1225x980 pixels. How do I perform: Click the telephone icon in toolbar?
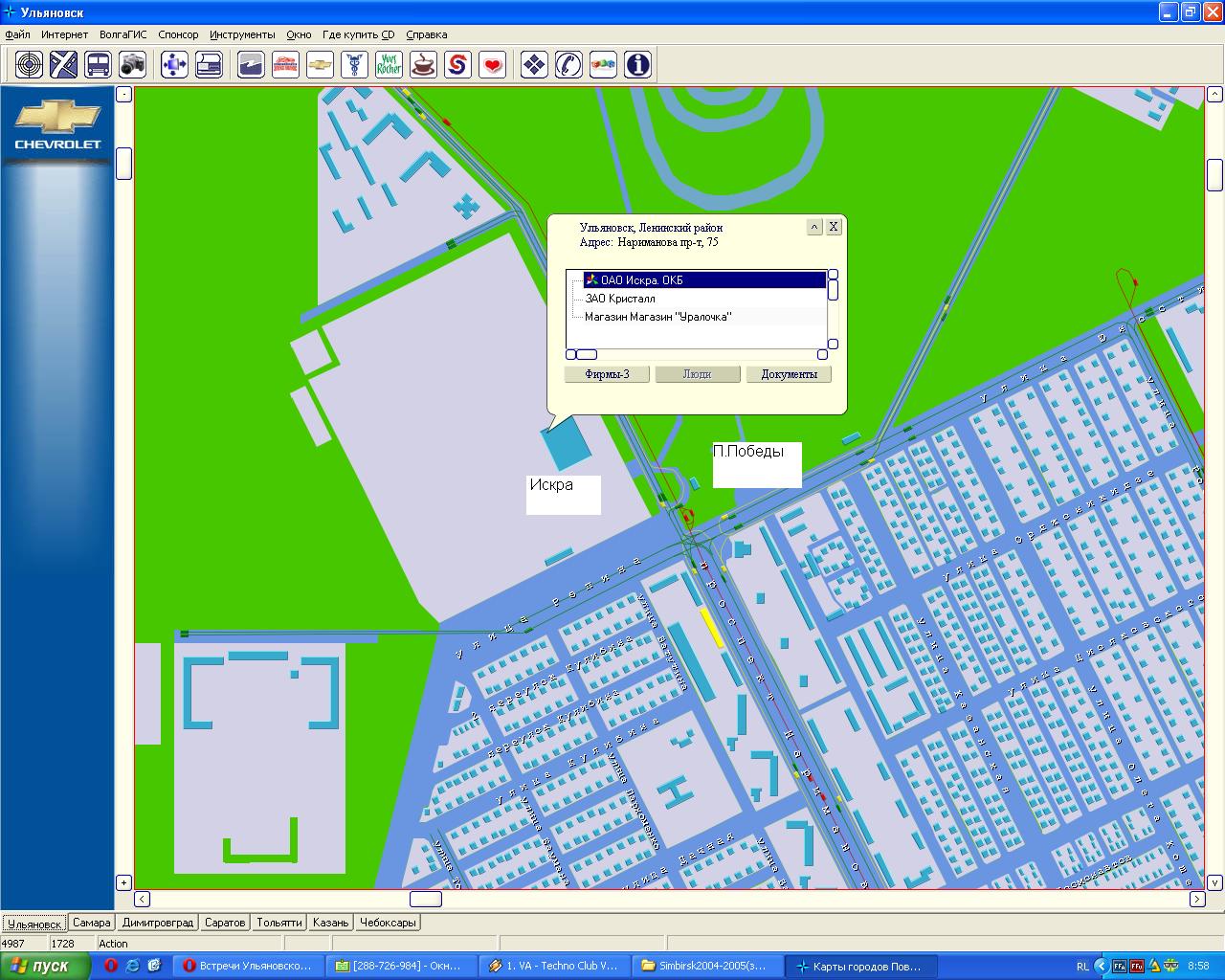[568, 64]
